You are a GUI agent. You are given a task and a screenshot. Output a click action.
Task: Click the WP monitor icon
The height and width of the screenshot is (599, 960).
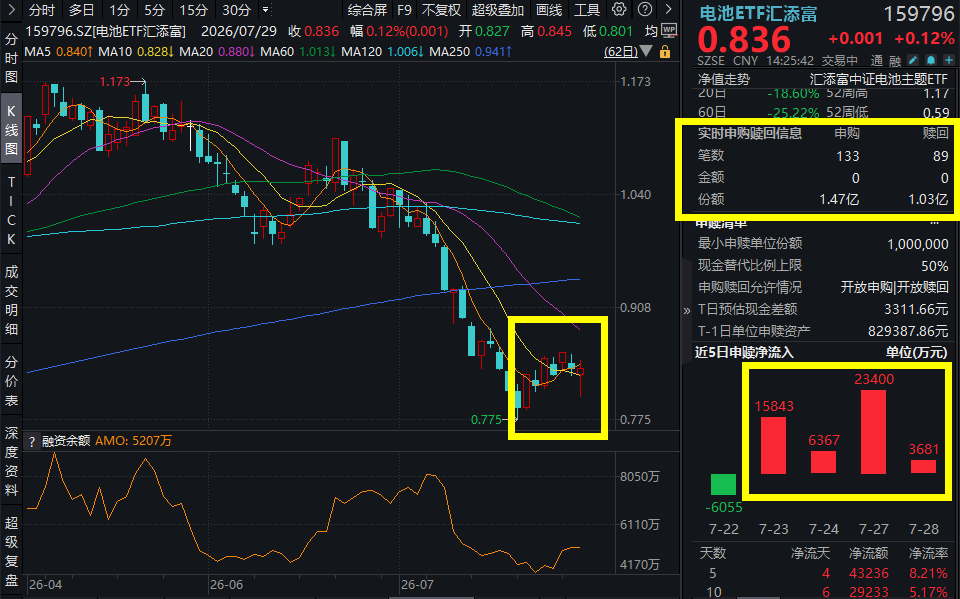pyautogui.click(x=669, y=31)
